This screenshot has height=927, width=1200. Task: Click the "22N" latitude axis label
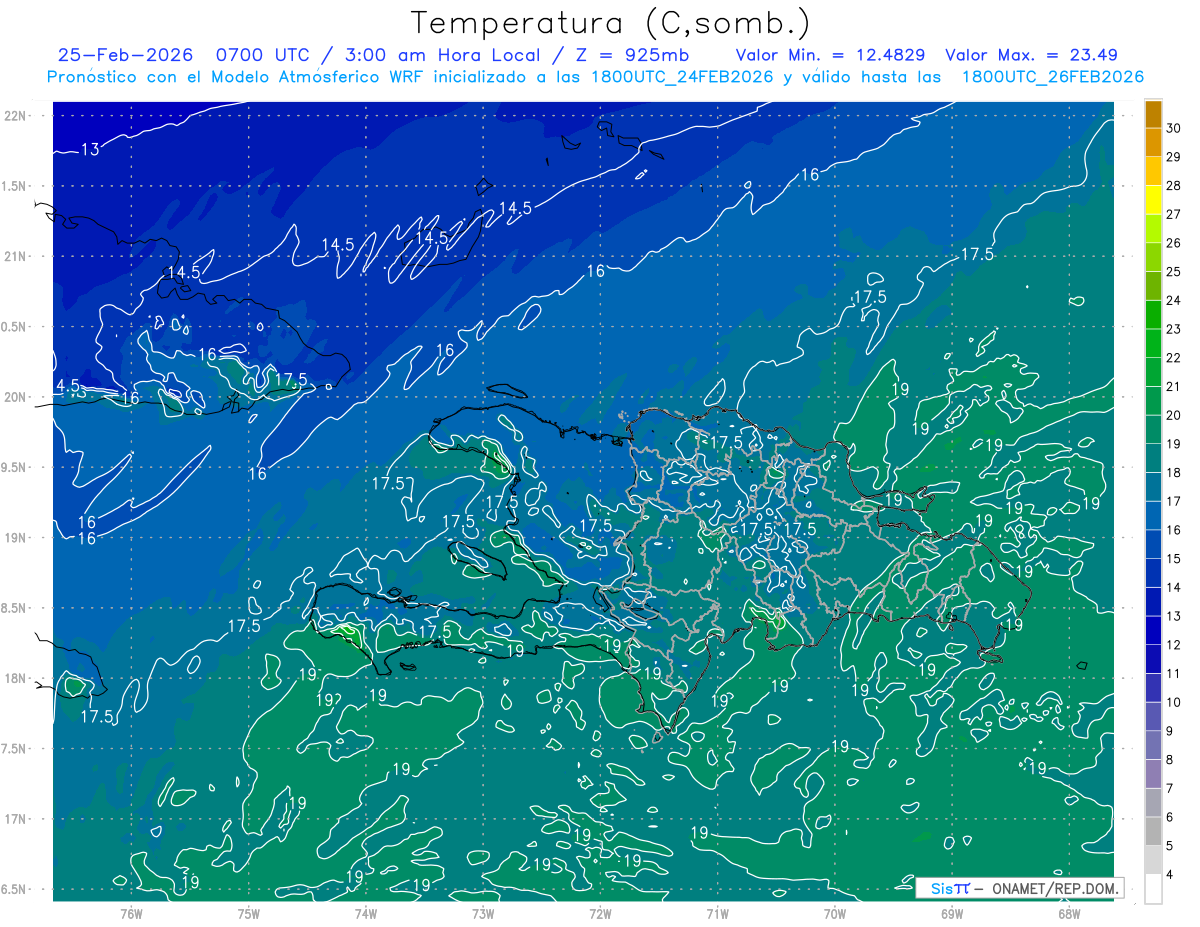point(16,115)
